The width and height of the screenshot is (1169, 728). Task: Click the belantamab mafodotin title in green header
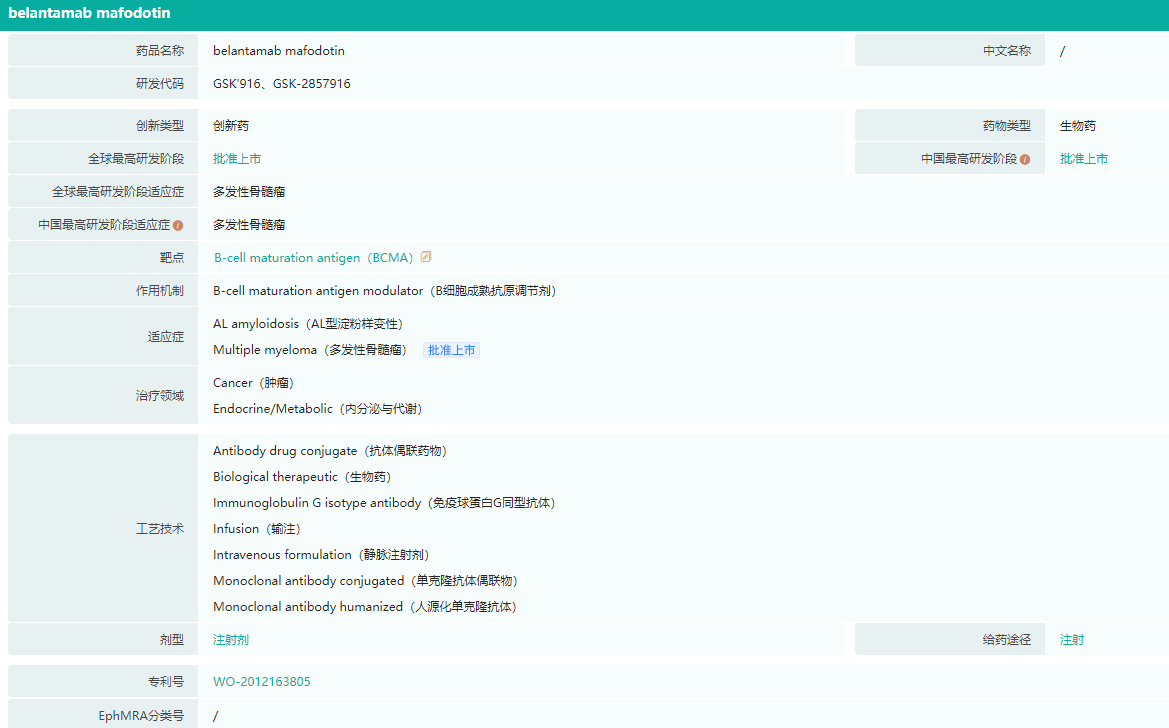[89, 14]
